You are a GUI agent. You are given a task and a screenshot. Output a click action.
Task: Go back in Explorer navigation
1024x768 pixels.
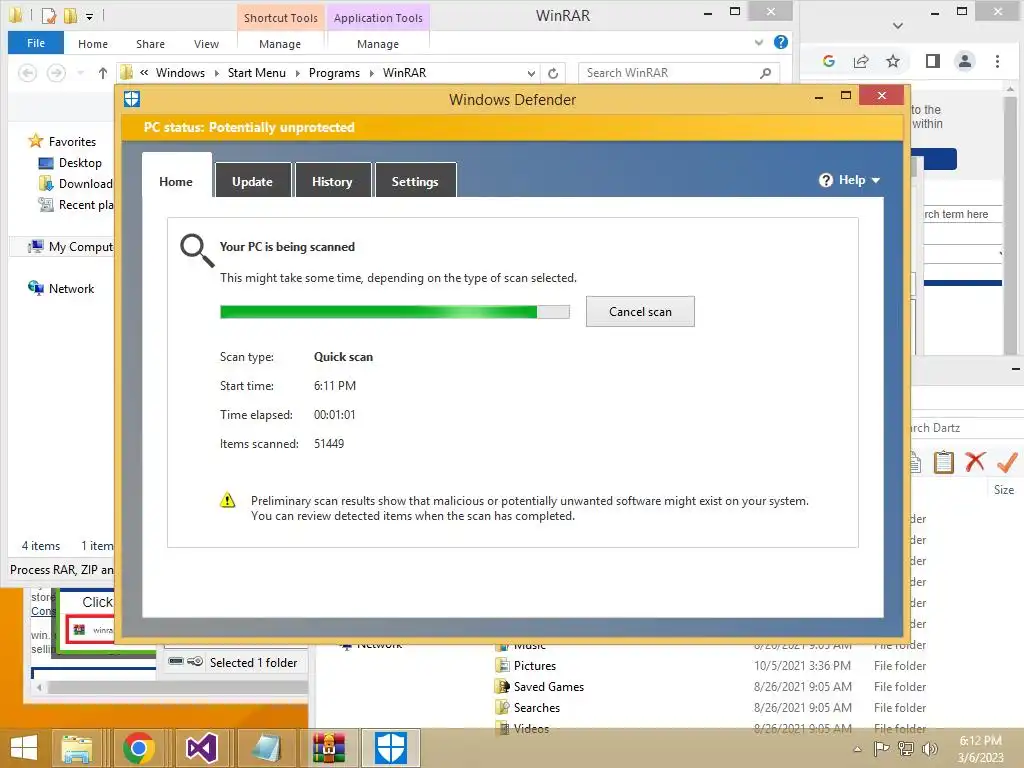(x=27, y=72)
